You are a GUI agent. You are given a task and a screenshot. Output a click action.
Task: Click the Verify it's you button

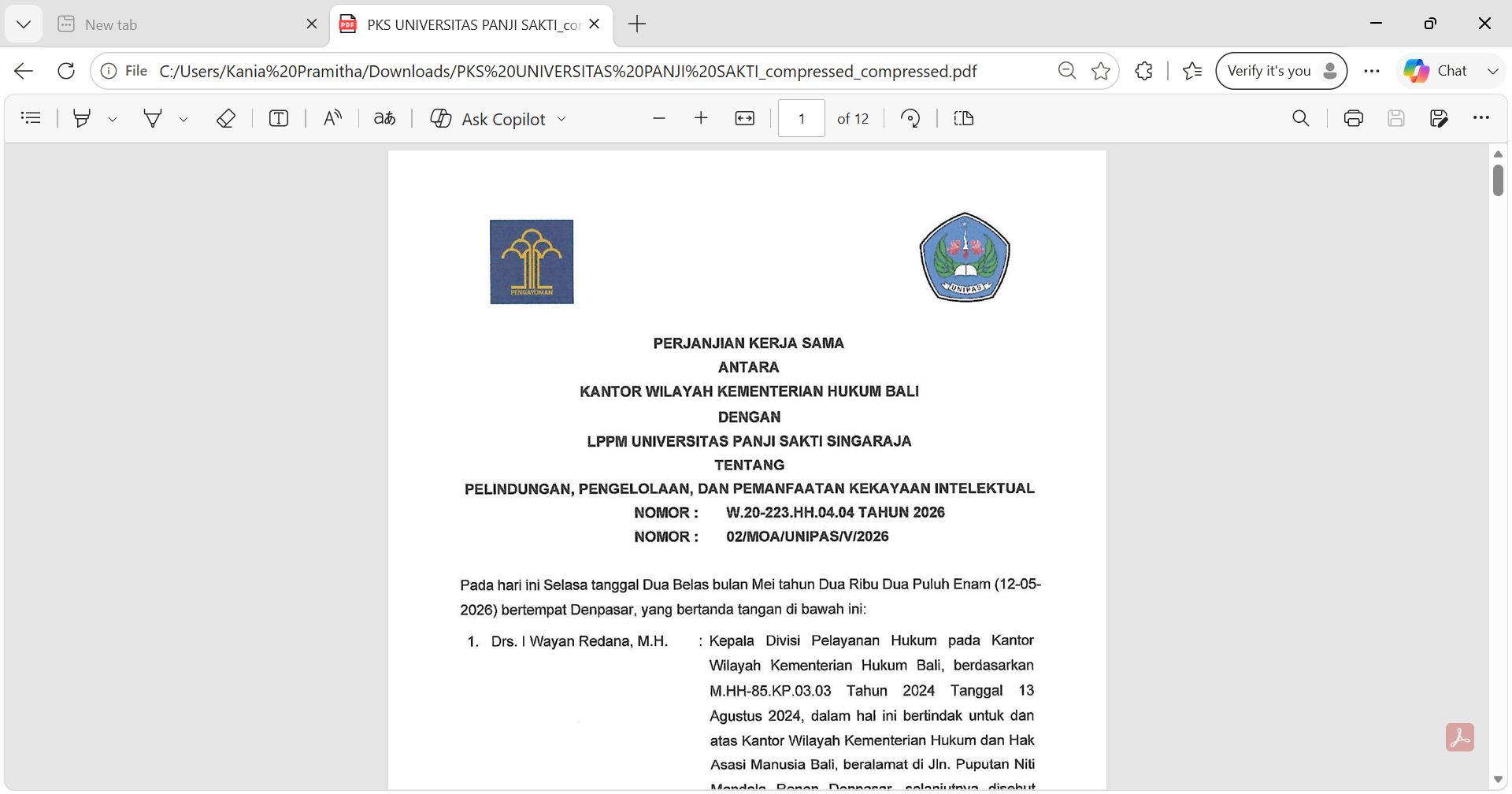tap(1281, 71)
